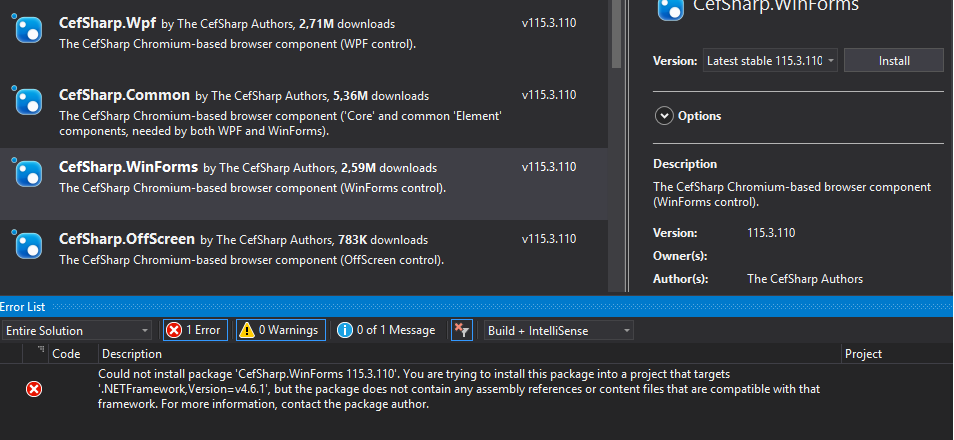
Task: Open the Latest stable version dropdown
Action: (x=770, y=61)
